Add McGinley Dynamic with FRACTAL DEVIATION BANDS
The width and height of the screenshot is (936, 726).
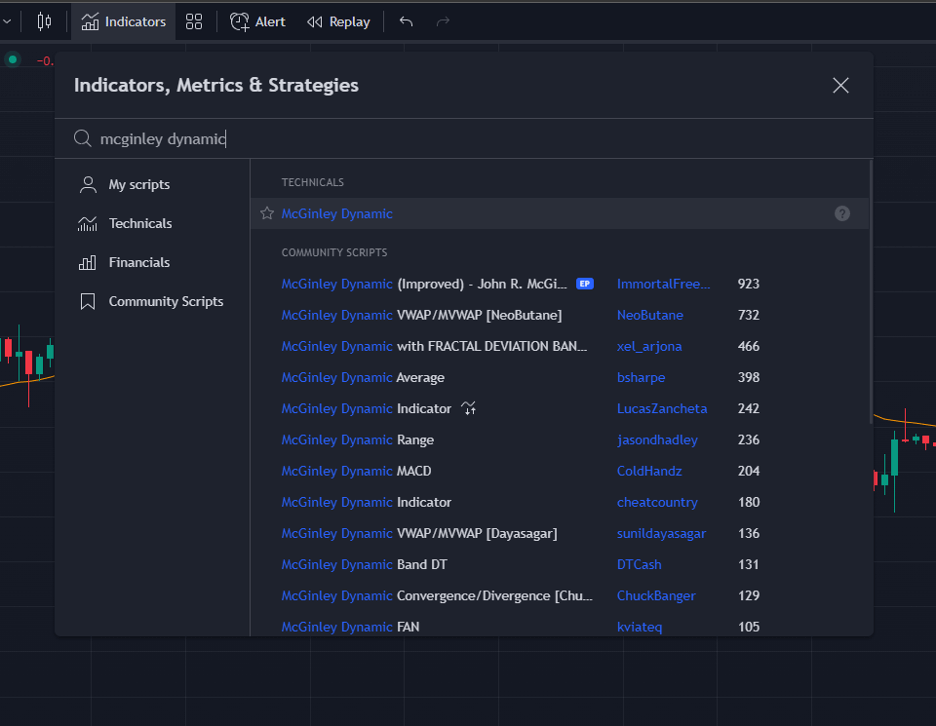pyautogui.click(x=434, y=346)
